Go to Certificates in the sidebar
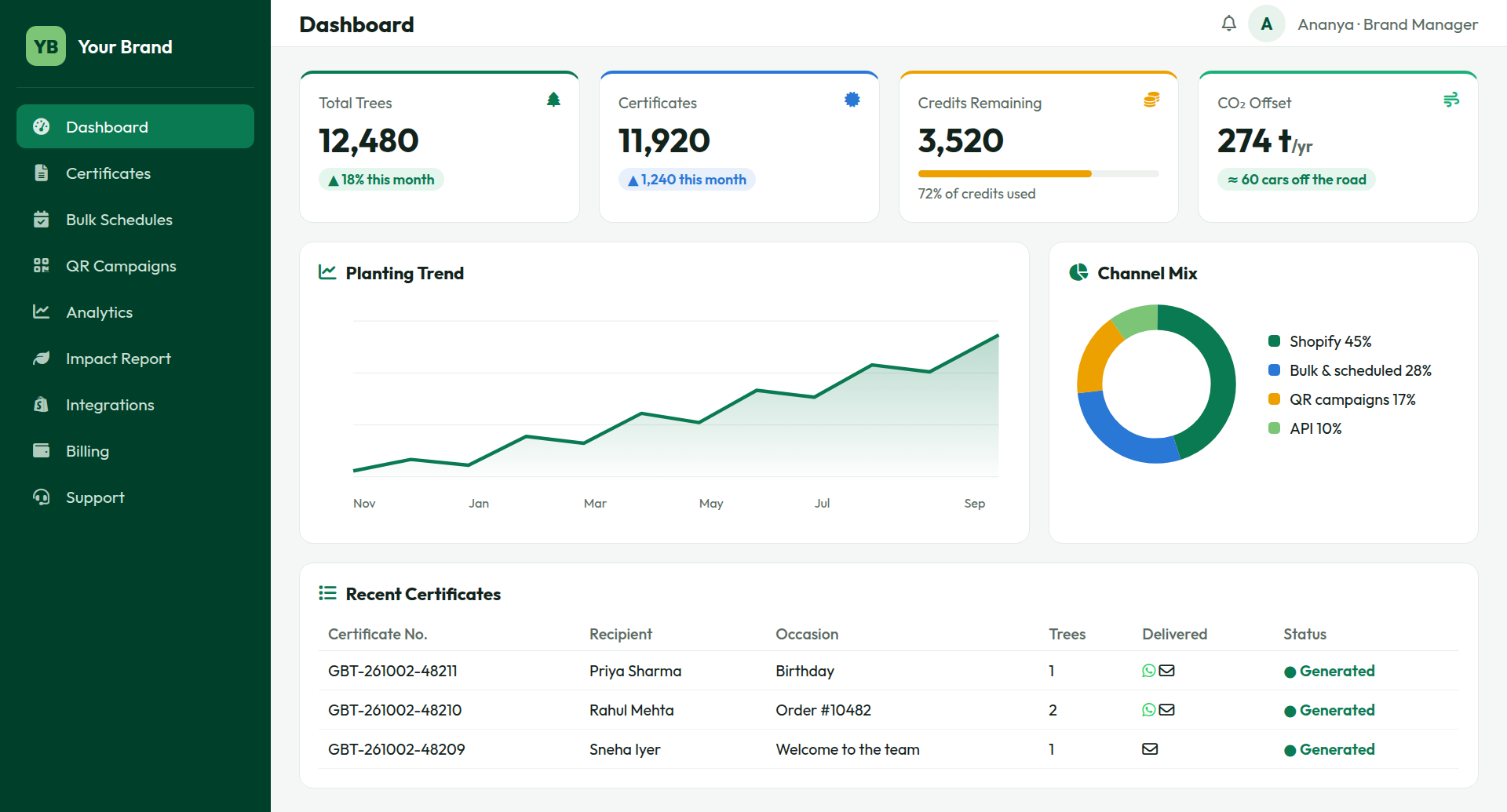This screenshot has height=812, width=1507. tap(135, 173)
